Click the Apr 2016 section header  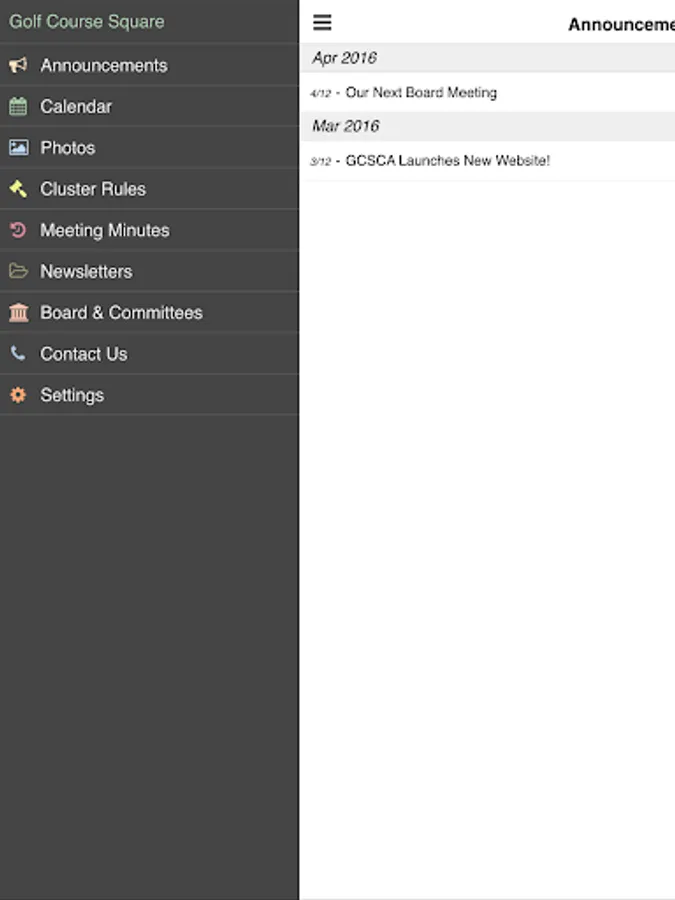(x=488, y=58)
